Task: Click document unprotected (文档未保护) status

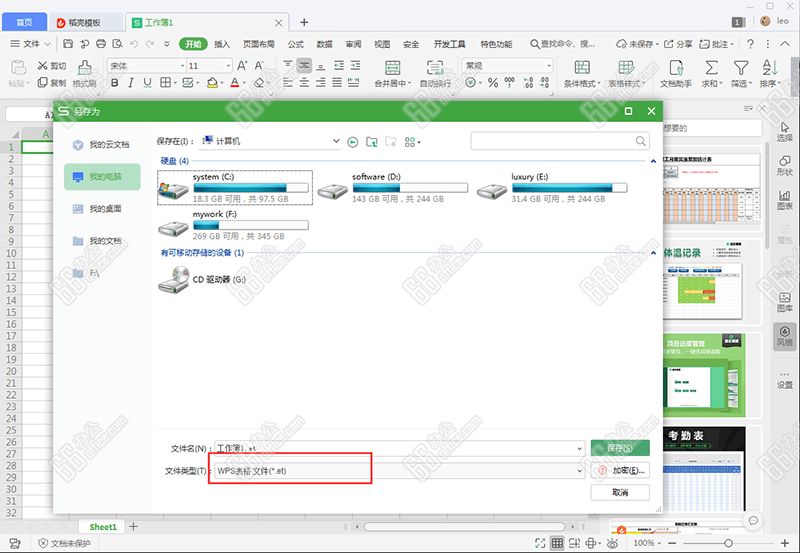Action: click(65, 543)
